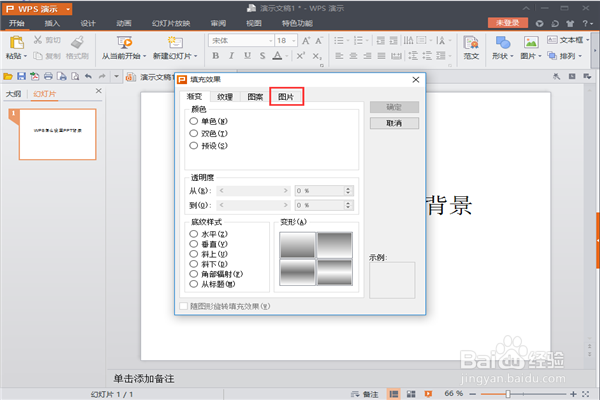Adjust the zoom slider handle

click(508, 394)
